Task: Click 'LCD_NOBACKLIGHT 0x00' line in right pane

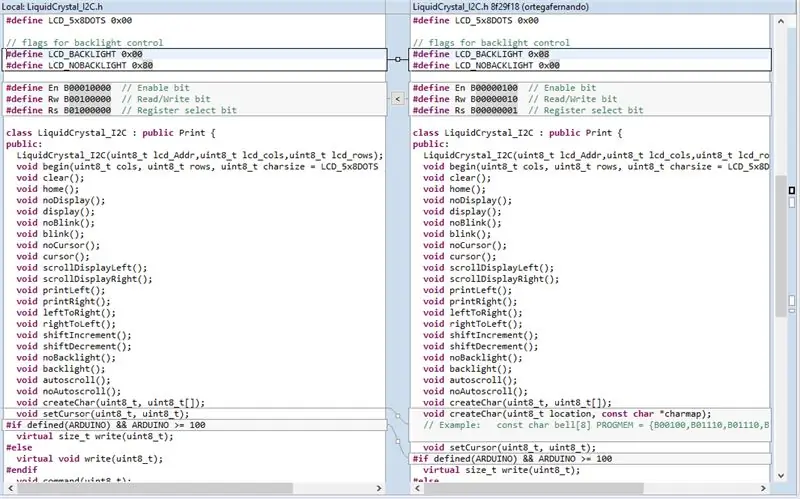Action: (x=486, y=65)
